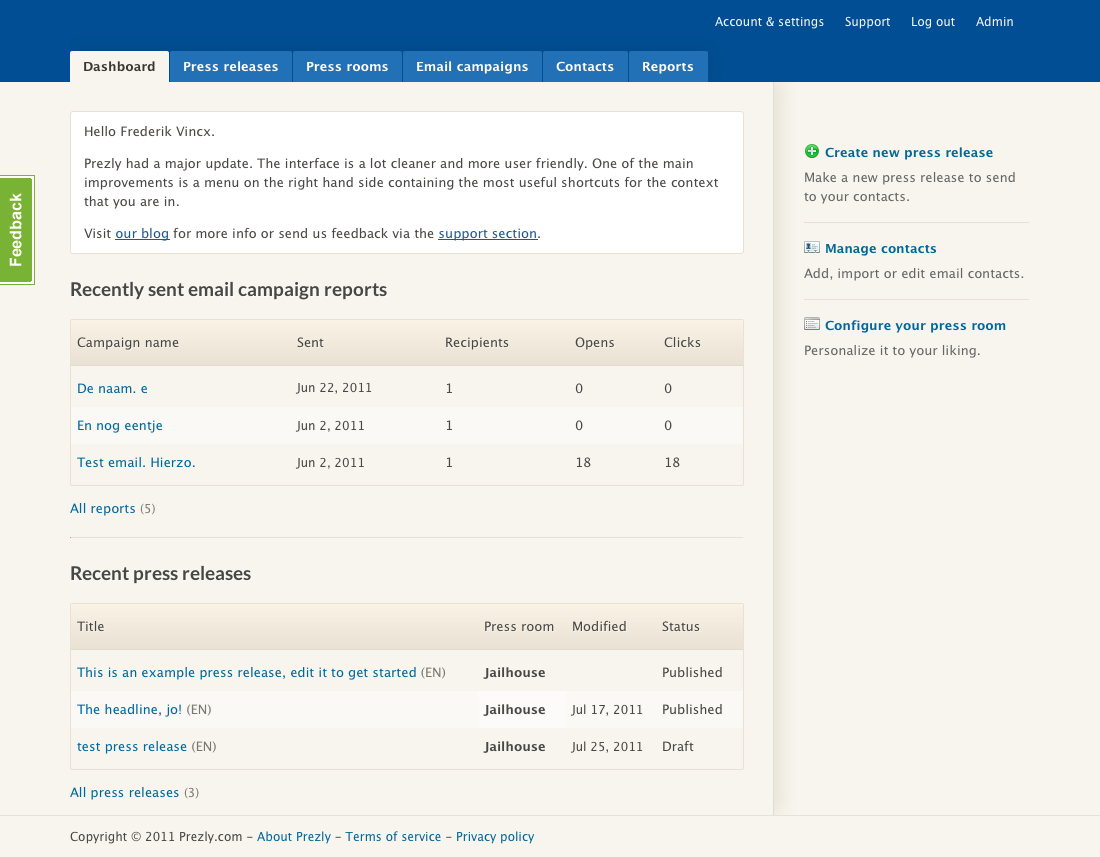
Task: Open the Privacy policy footer link
Action: pos(495,837)
